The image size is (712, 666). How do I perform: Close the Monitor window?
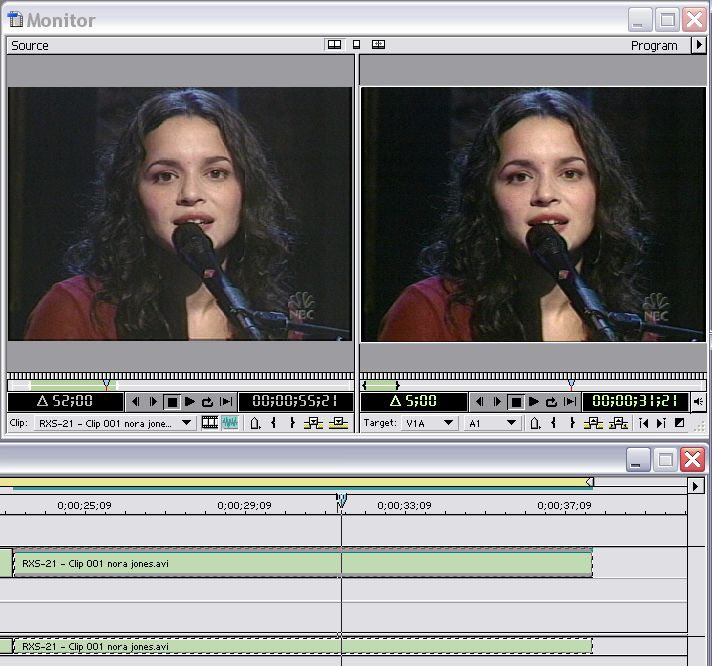(x=694, y=20)
